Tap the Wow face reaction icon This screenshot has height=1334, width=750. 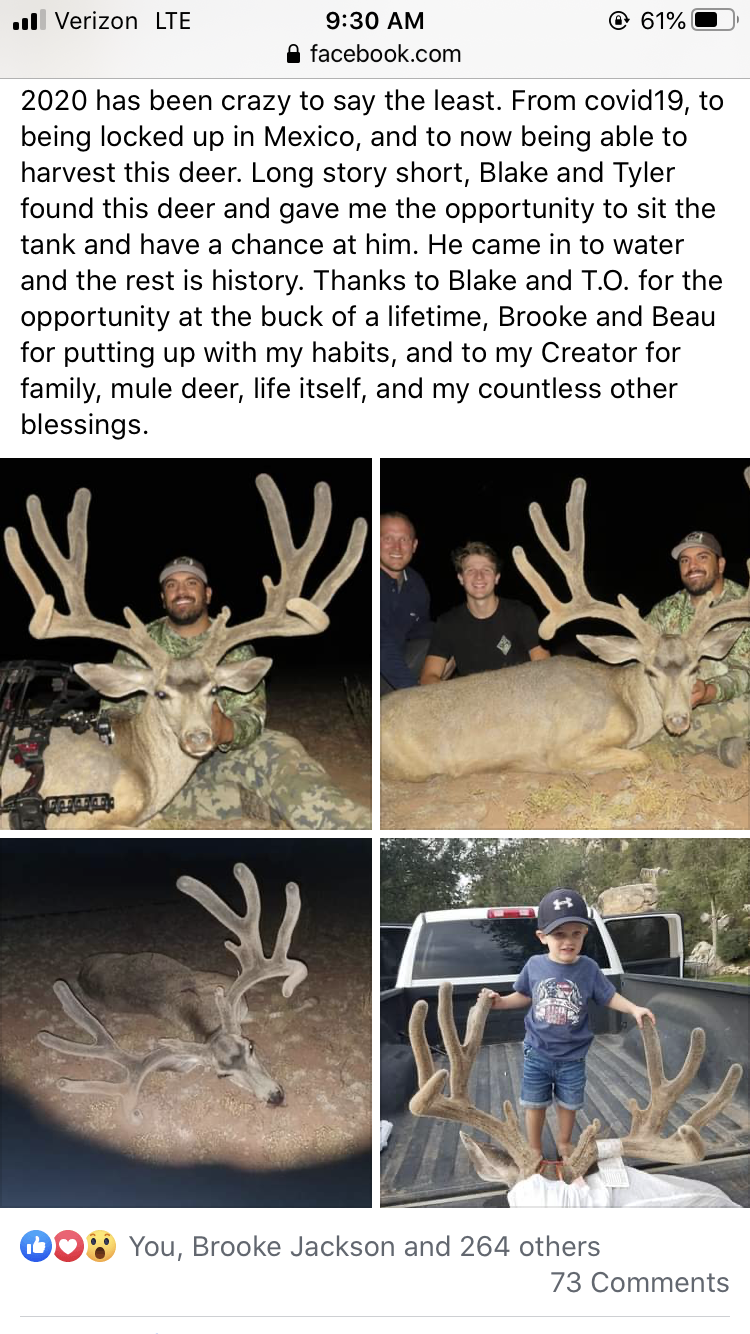coord(100,1246)
